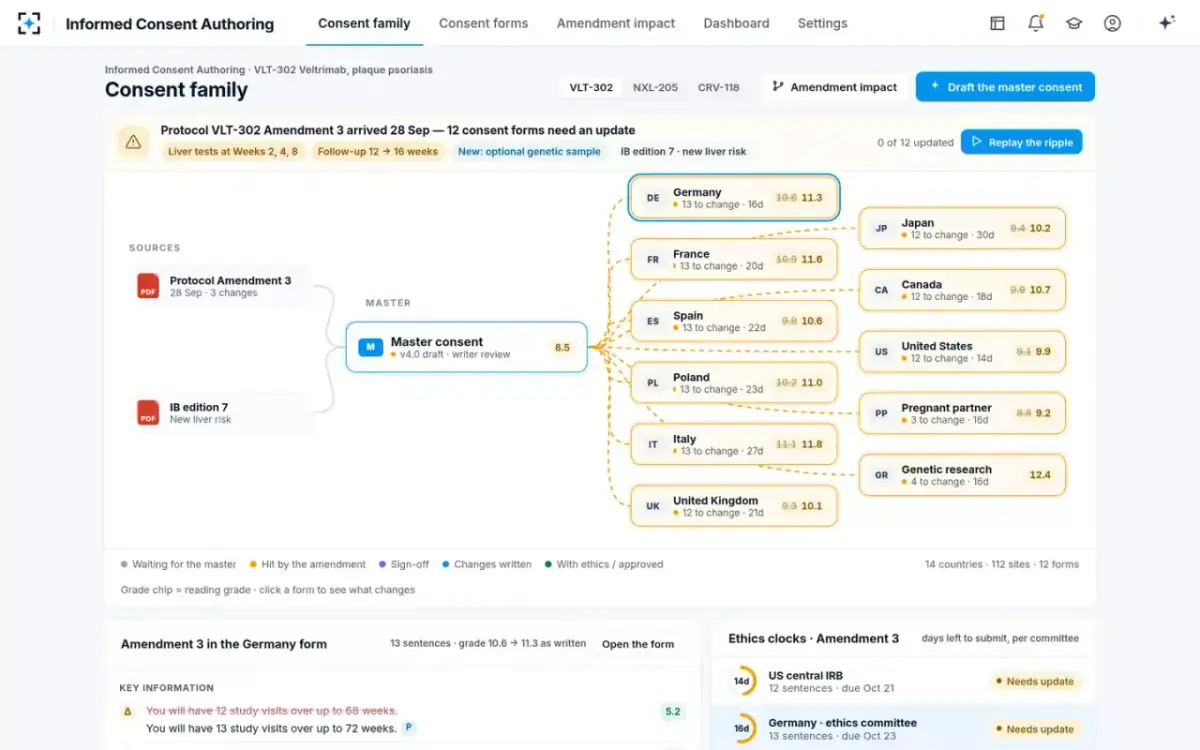The height and width of the screenshot is (750, 1200).
Task: Click the Master consent M badge
Action: coord(370,347)
